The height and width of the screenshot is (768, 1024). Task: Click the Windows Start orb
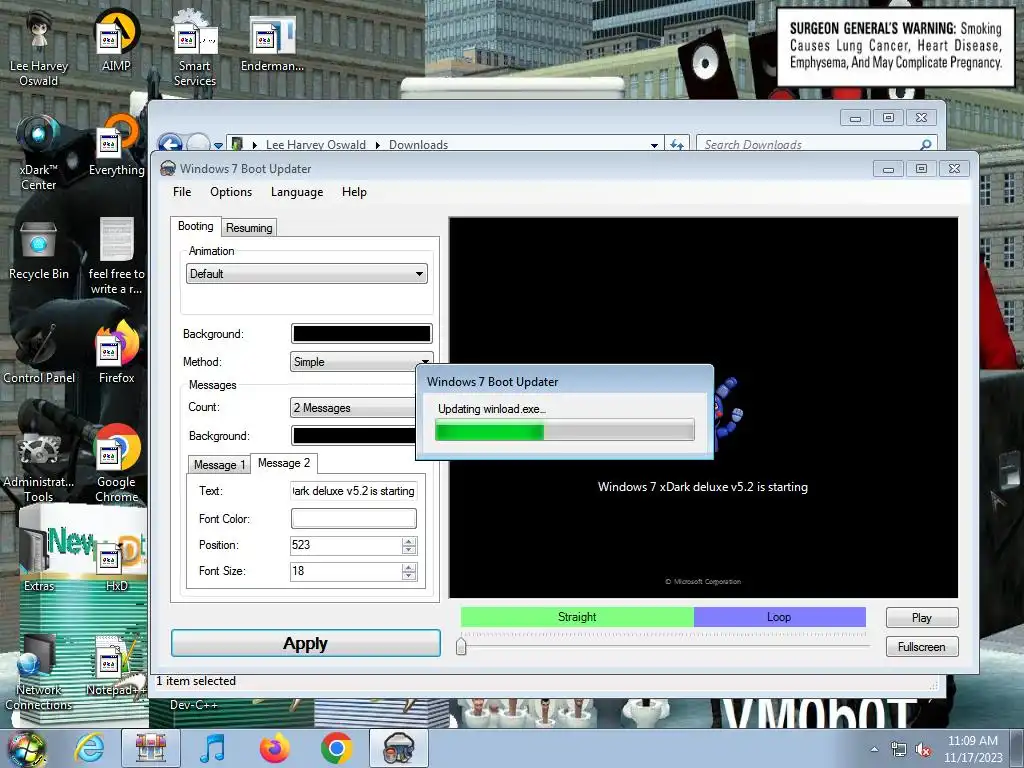pos(26,748)
